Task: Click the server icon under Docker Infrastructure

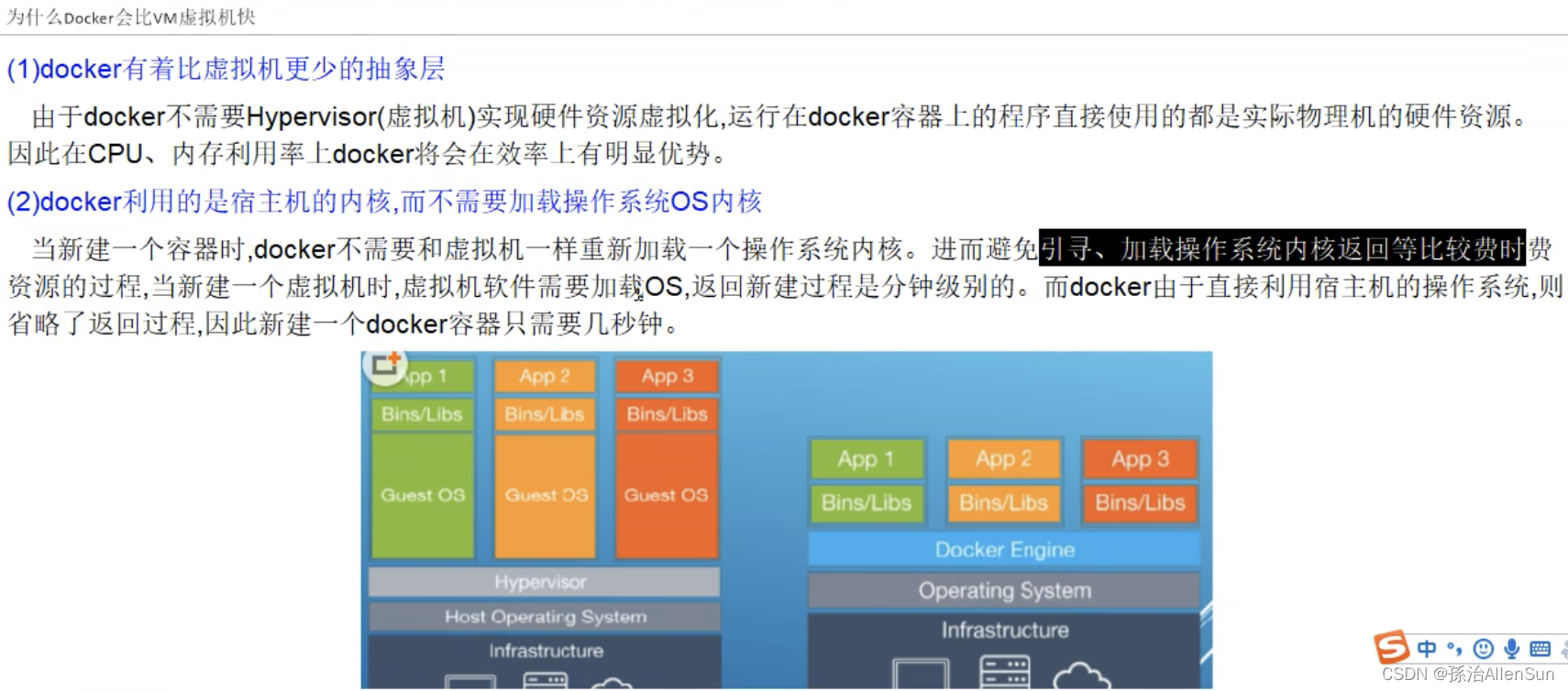Action: (x=1005, y=672)
